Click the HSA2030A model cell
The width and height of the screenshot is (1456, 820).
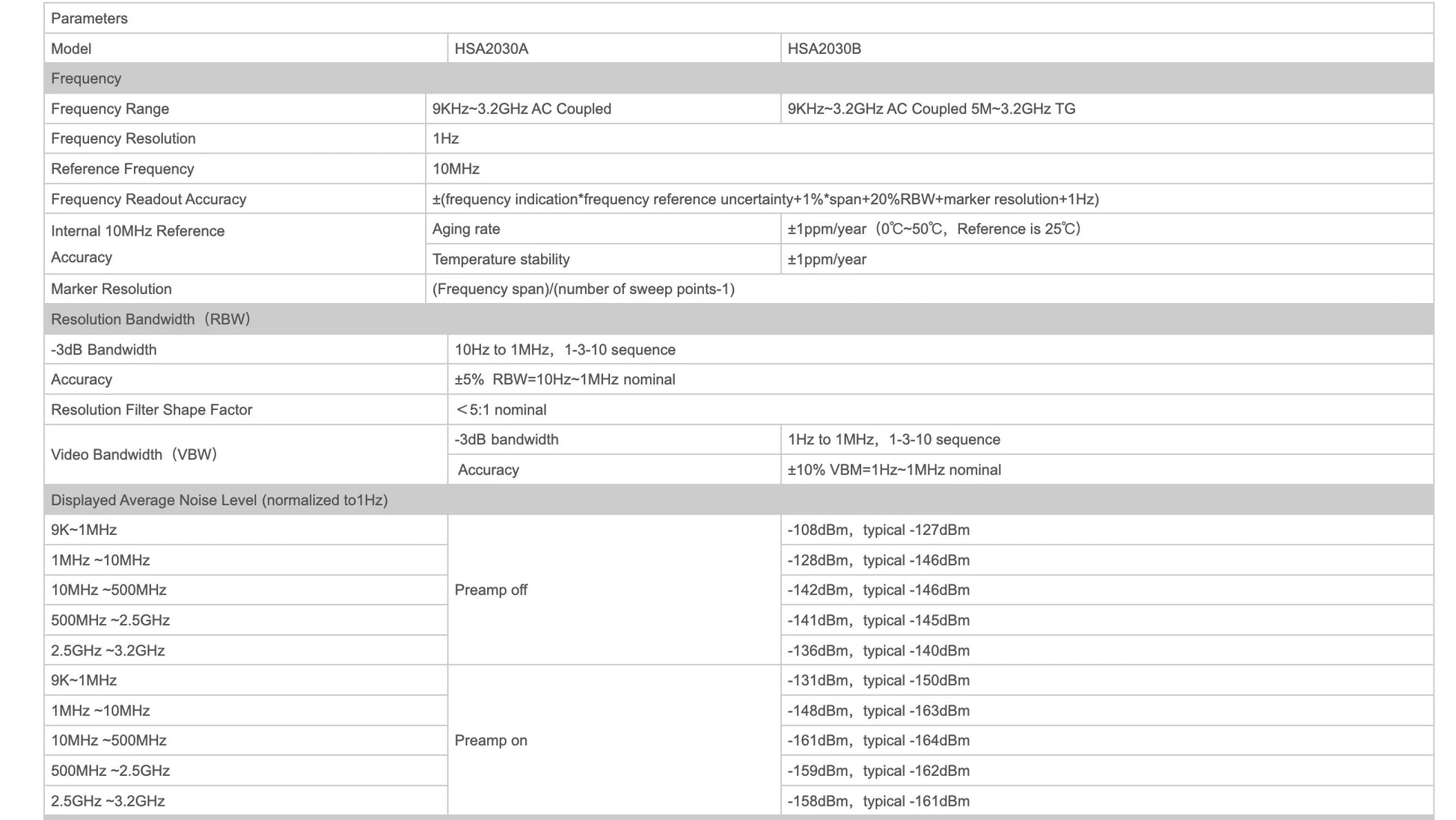click(491, 49)
